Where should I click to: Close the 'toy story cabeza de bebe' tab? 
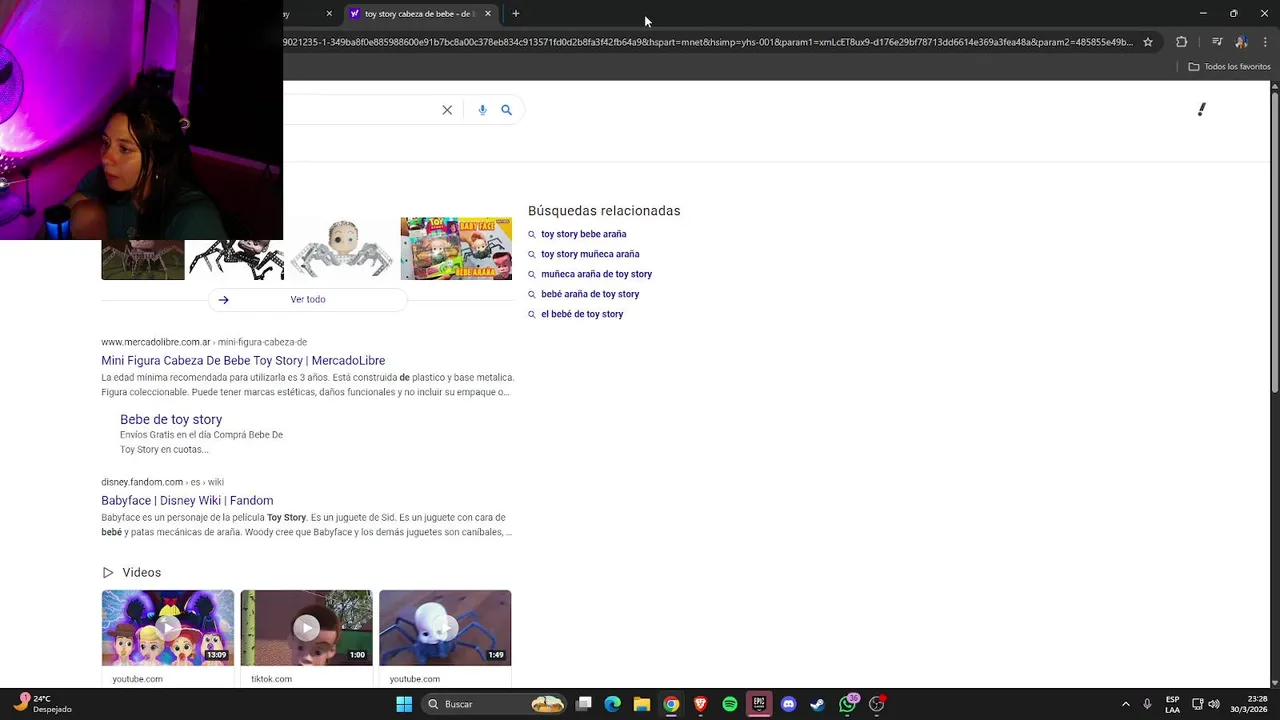488,13
